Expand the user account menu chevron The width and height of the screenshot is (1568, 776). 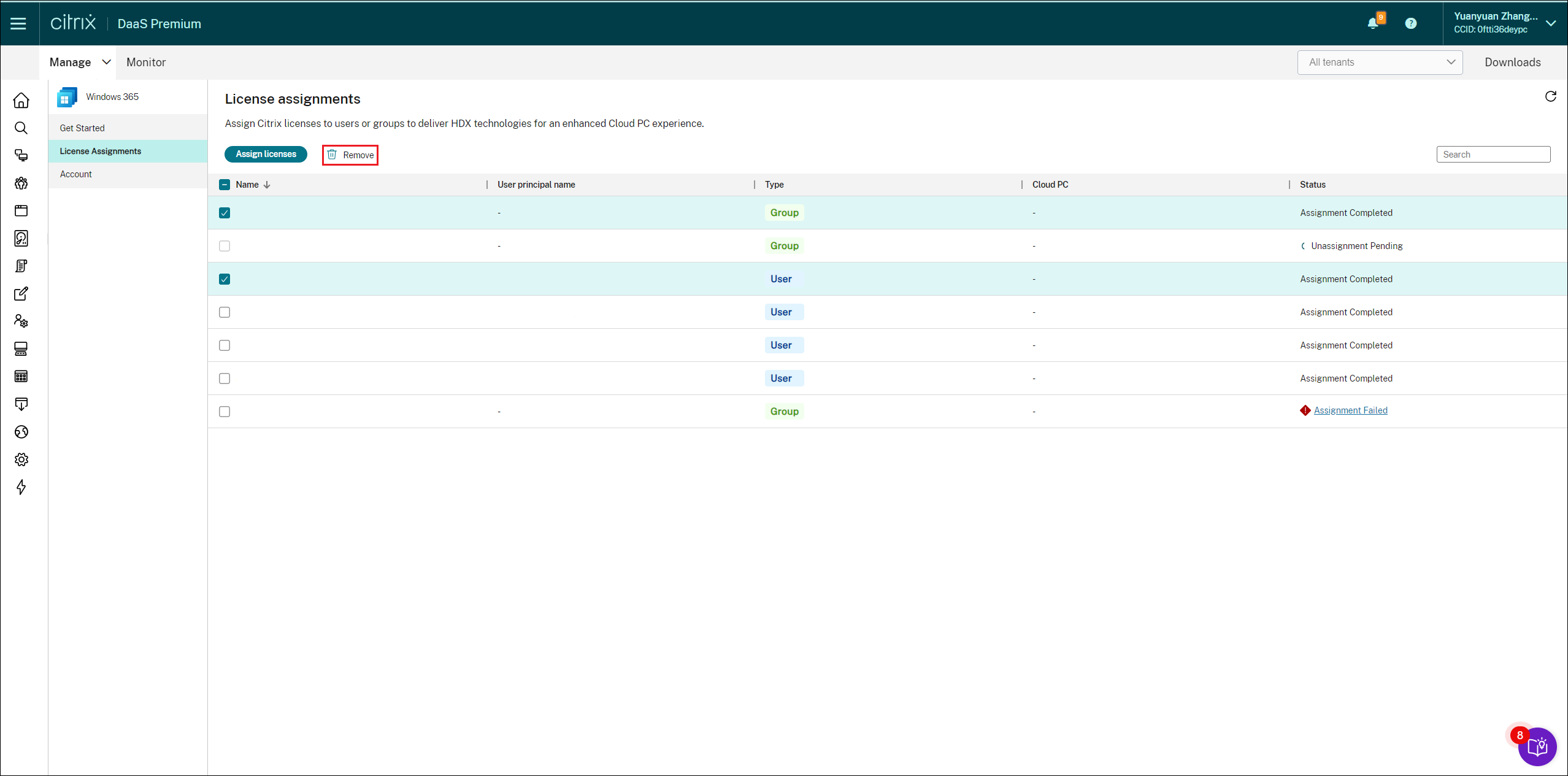pyautogui.click(x=1551, y=23)
